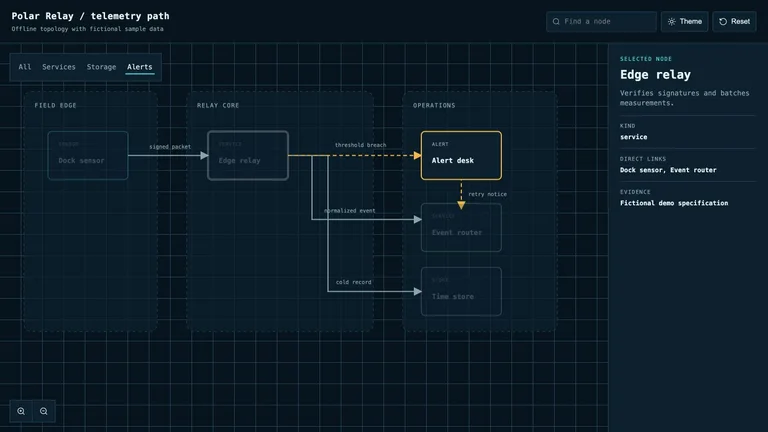Click the Offline topology subtitle text

pos(88,29)
